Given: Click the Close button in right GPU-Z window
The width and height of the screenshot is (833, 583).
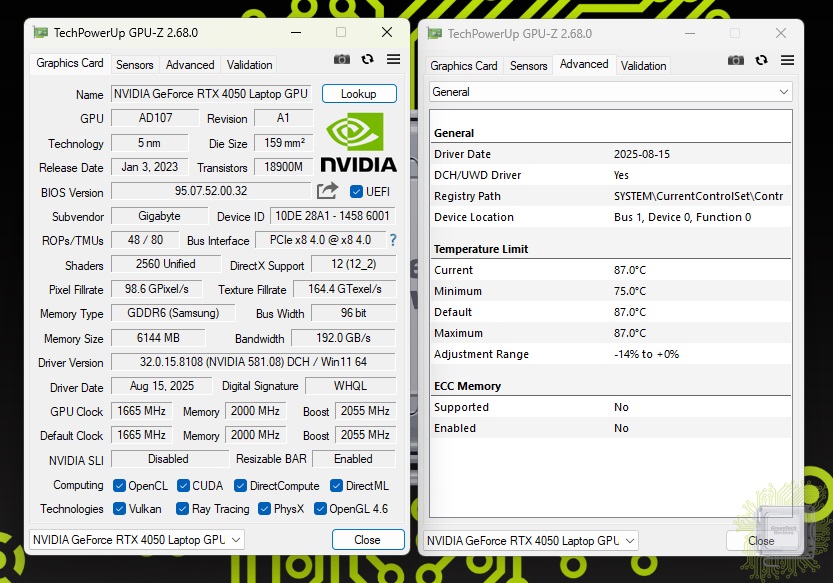Looking at the screenshot, I should 761,541.
